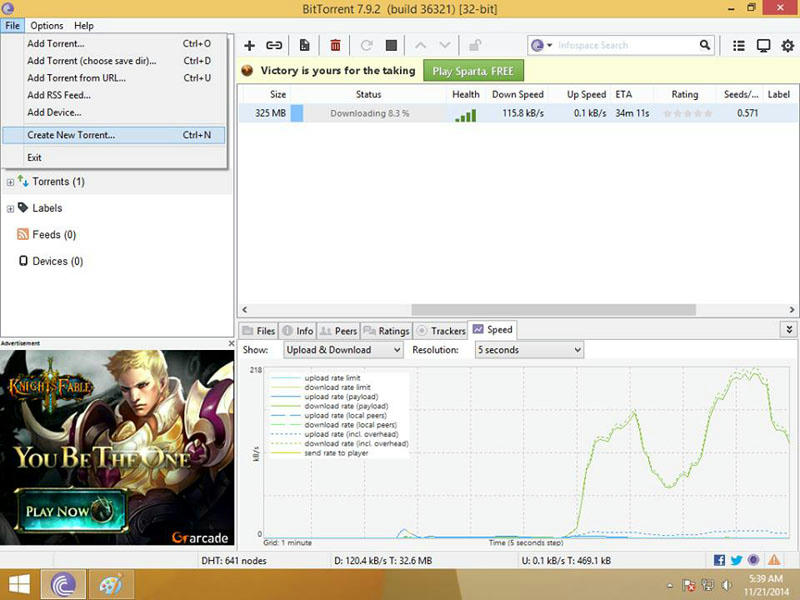The height and width of the screenshot is (600, 800).
Task: Open the Windows Start button
Action: [x=19, y=585]
